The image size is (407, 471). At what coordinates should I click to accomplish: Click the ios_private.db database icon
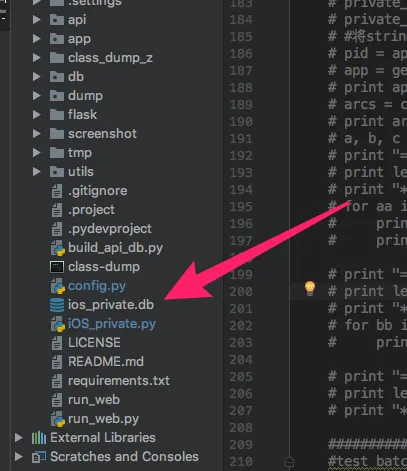[x=57, y=305]
